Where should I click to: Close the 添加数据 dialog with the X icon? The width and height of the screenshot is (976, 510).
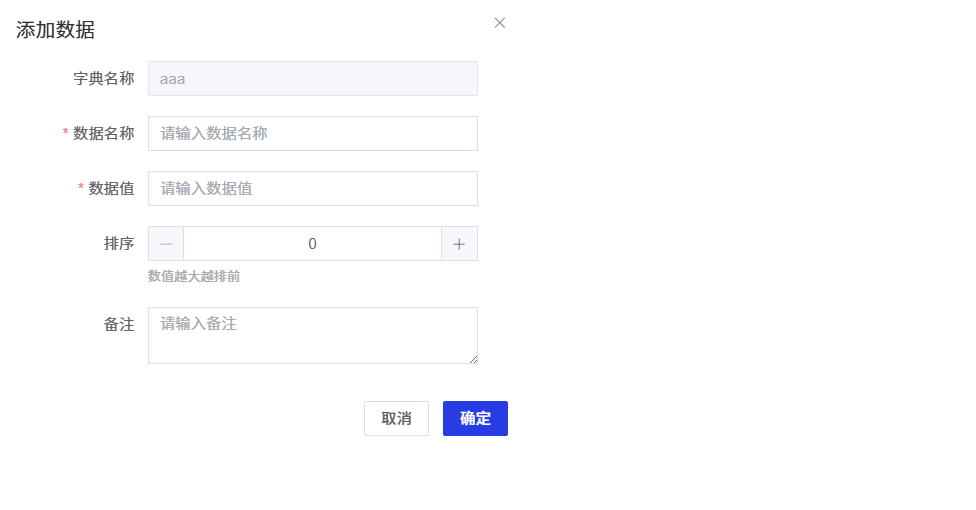pyautogui.click(x=500, y=23)
